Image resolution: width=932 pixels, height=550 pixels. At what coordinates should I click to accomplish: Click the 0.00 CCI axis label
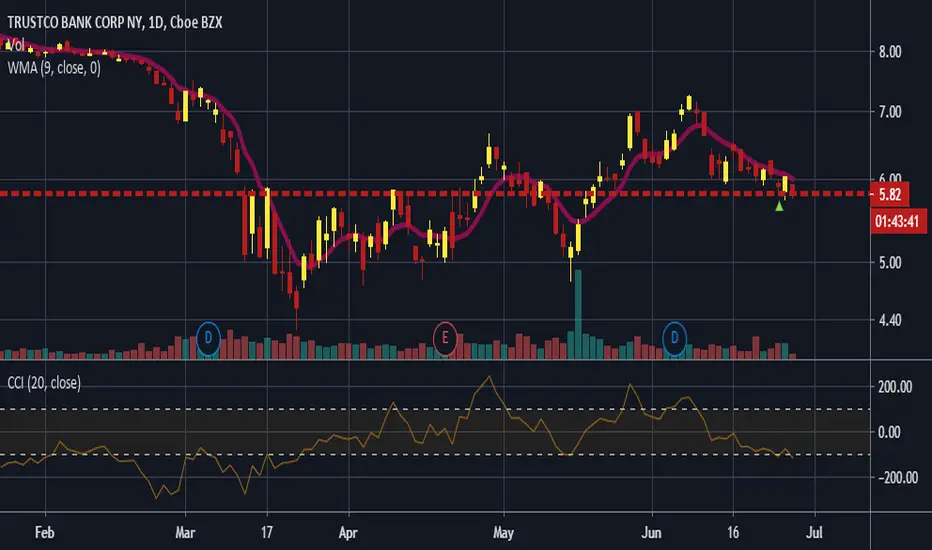(889, 432)
